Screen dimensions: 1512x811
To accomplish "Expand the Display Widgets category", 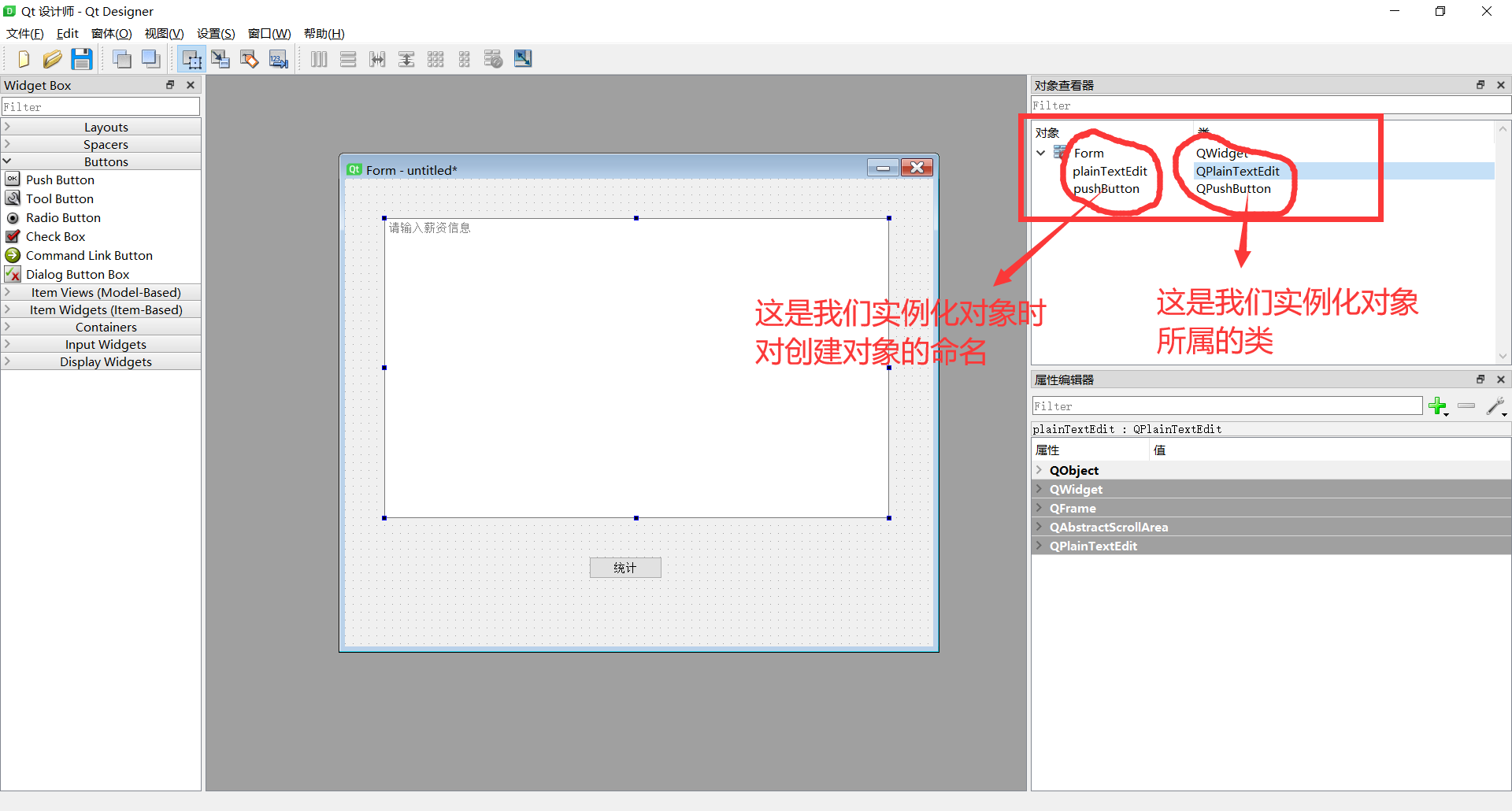I will pos(101,361).
